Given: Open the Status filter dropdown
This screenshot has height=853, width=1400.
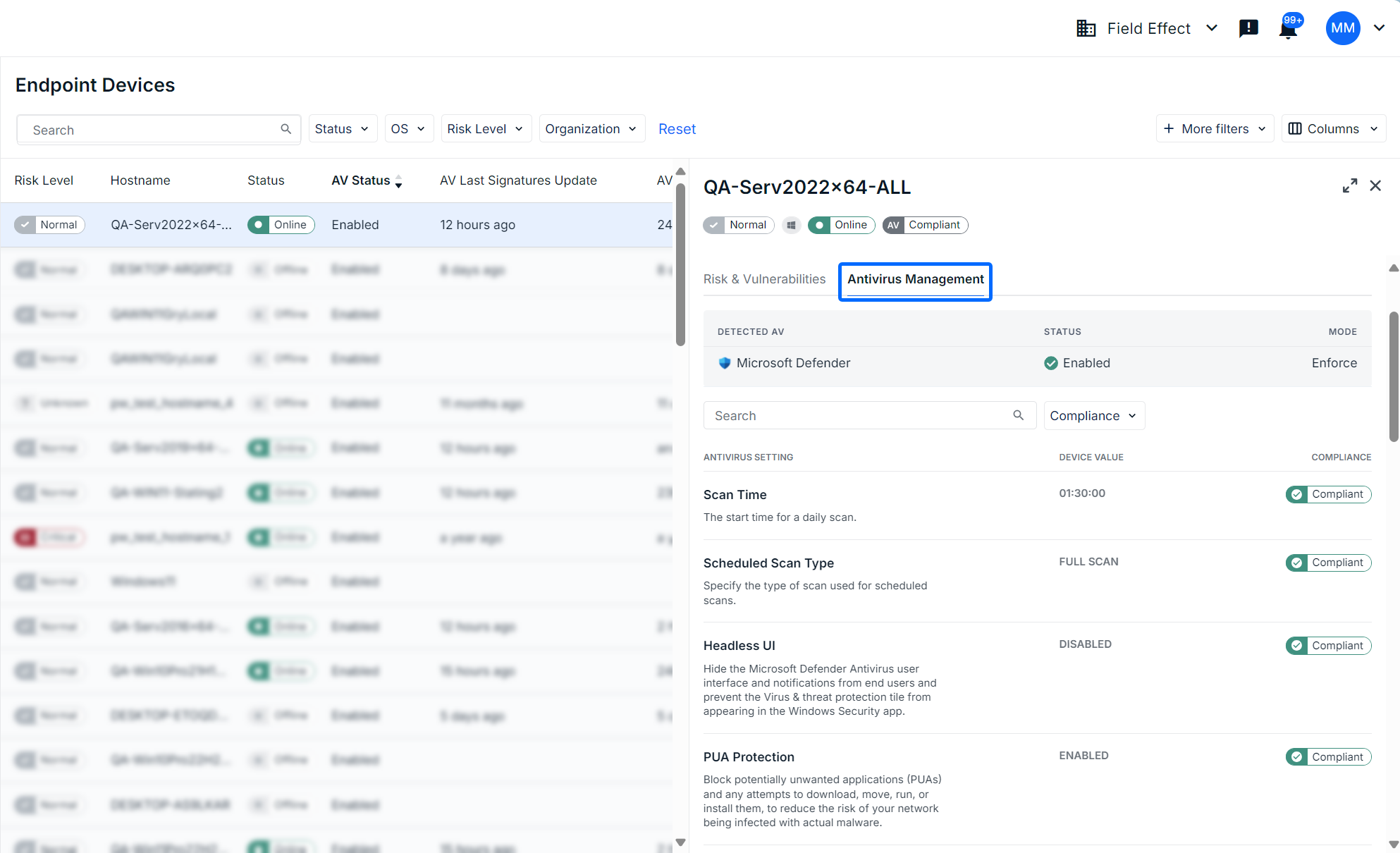Looking at the screenshot, I should 343,129.
